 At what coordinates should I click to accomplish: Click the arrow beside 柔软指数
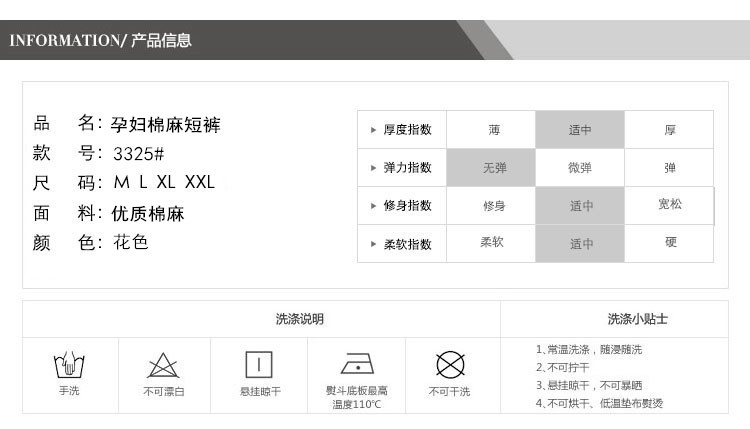click(374, 244)
